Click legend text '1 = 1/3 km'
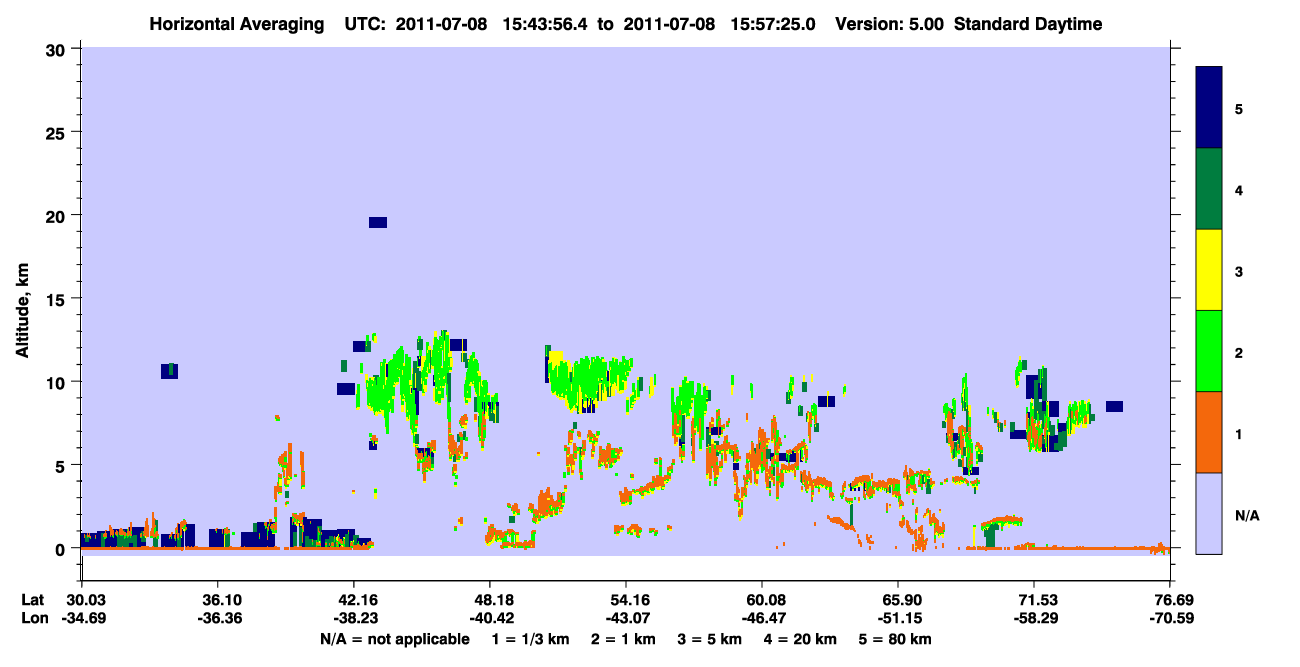1300x667 pixels. pyautogui.click(x=529, y=639)
